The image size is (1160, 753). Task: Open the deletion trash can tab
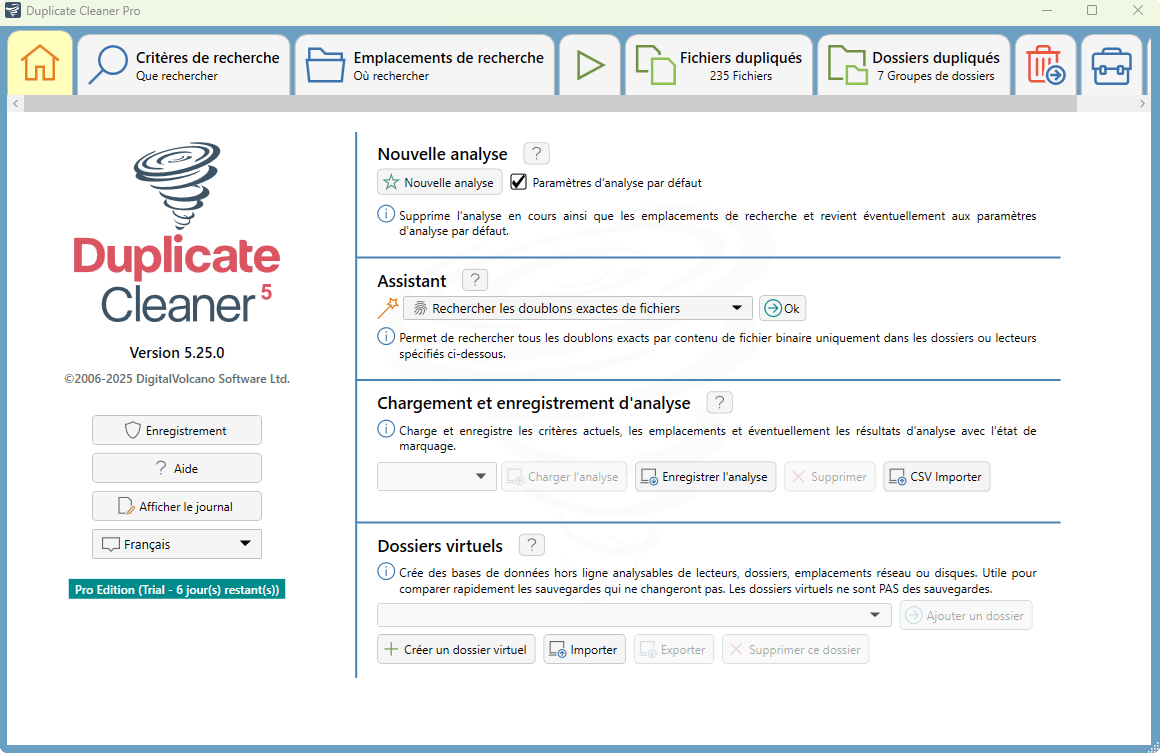coord(1045,65)
